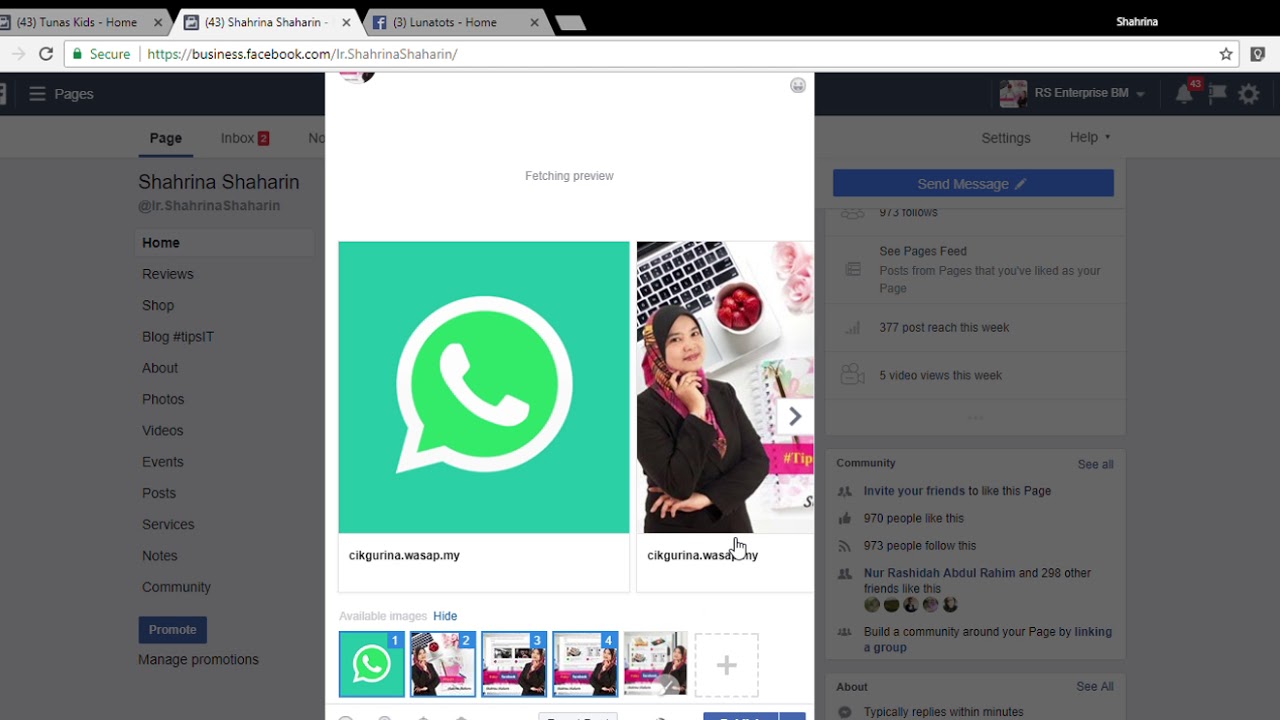
Task: Open Community in the page sidebar
Action: point(177,587)
